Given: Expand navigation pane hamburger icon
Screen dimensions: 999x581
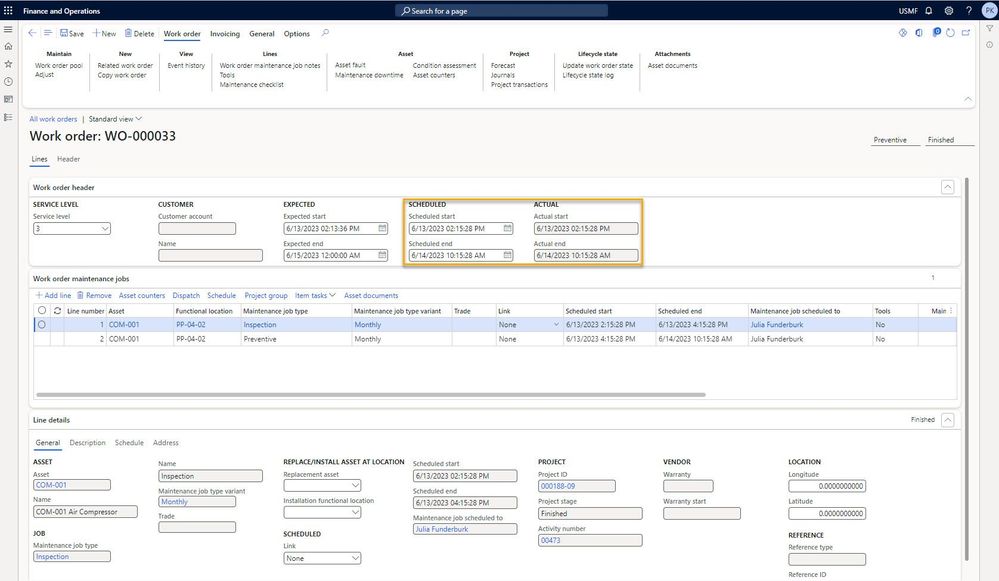Looking at the screenshot, I should (8, 29).
